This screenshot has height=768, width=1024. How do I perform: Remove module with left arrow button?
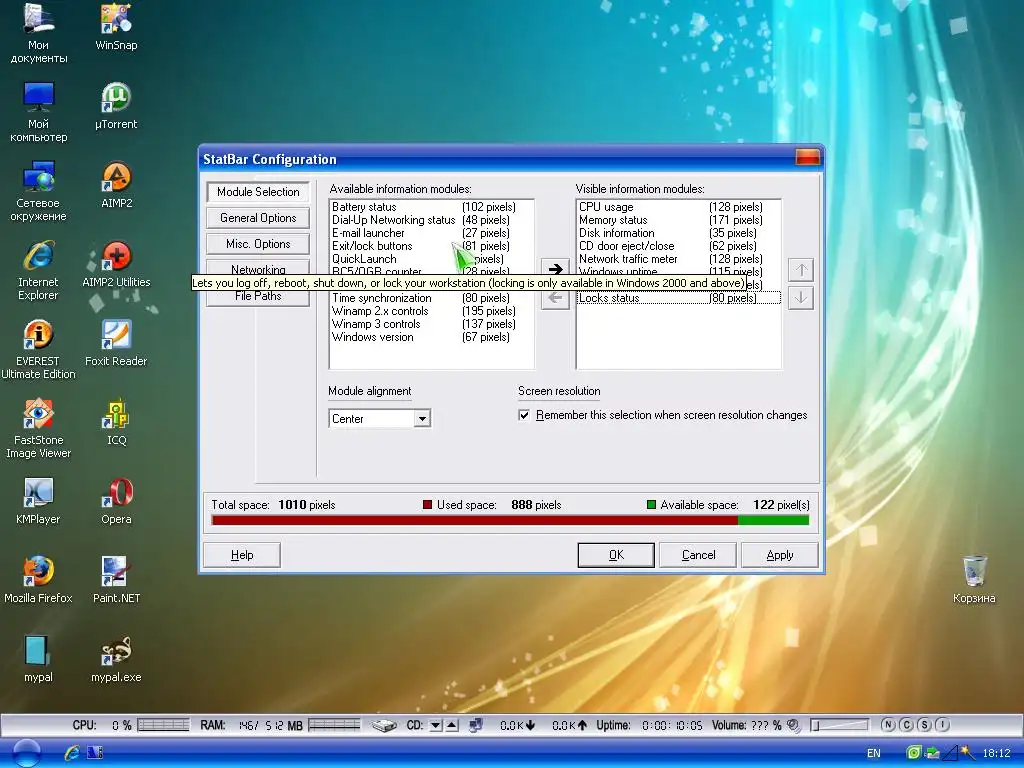[555, 298]
